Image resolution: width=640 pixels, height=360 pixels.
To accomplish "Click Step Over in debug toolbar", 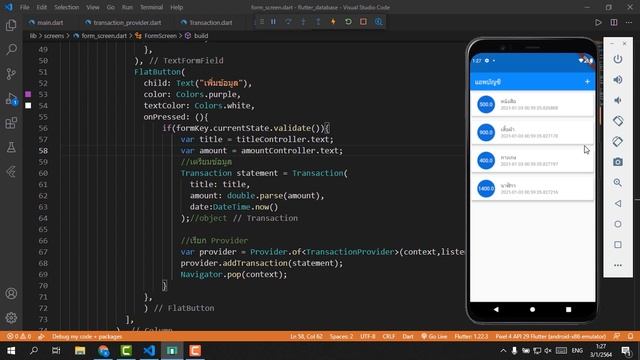I will tap(288, 22).
